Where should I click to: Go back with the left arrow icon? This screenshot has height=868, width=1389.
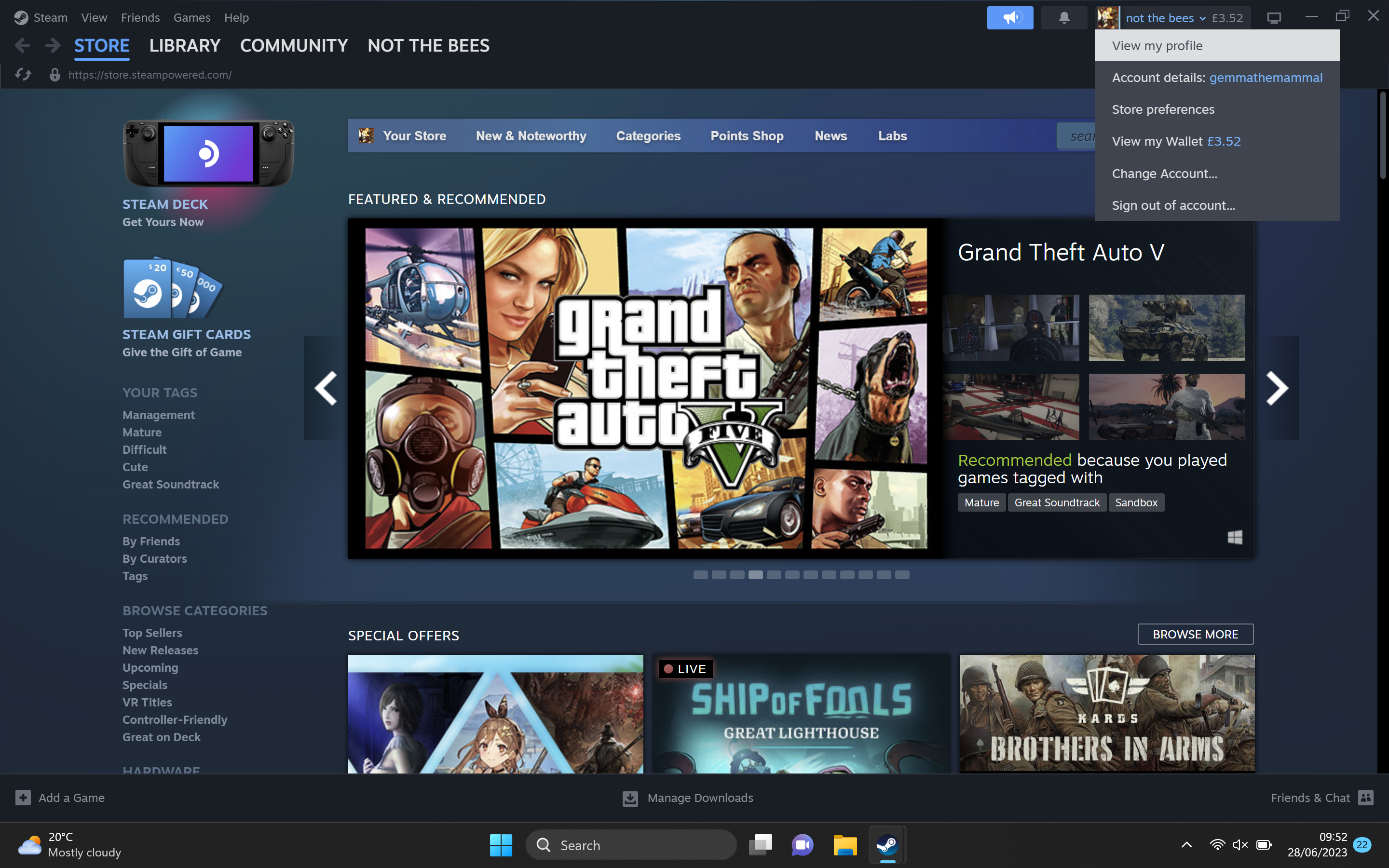[x=22, y=45]
